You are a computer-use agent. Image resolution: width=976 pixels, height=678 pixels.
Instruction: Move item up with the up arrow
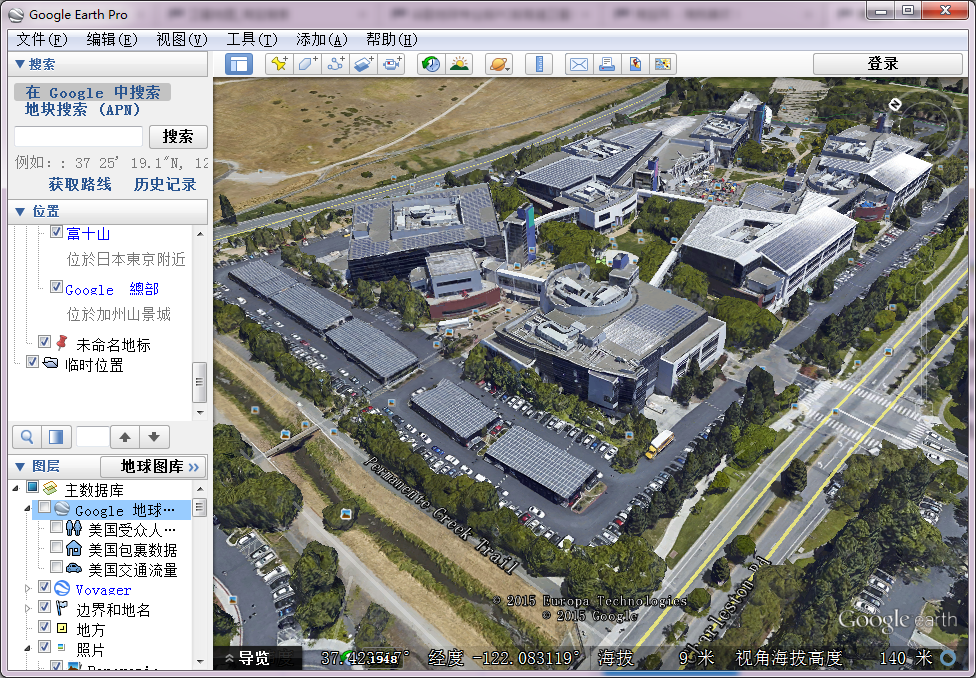[125, 437]
